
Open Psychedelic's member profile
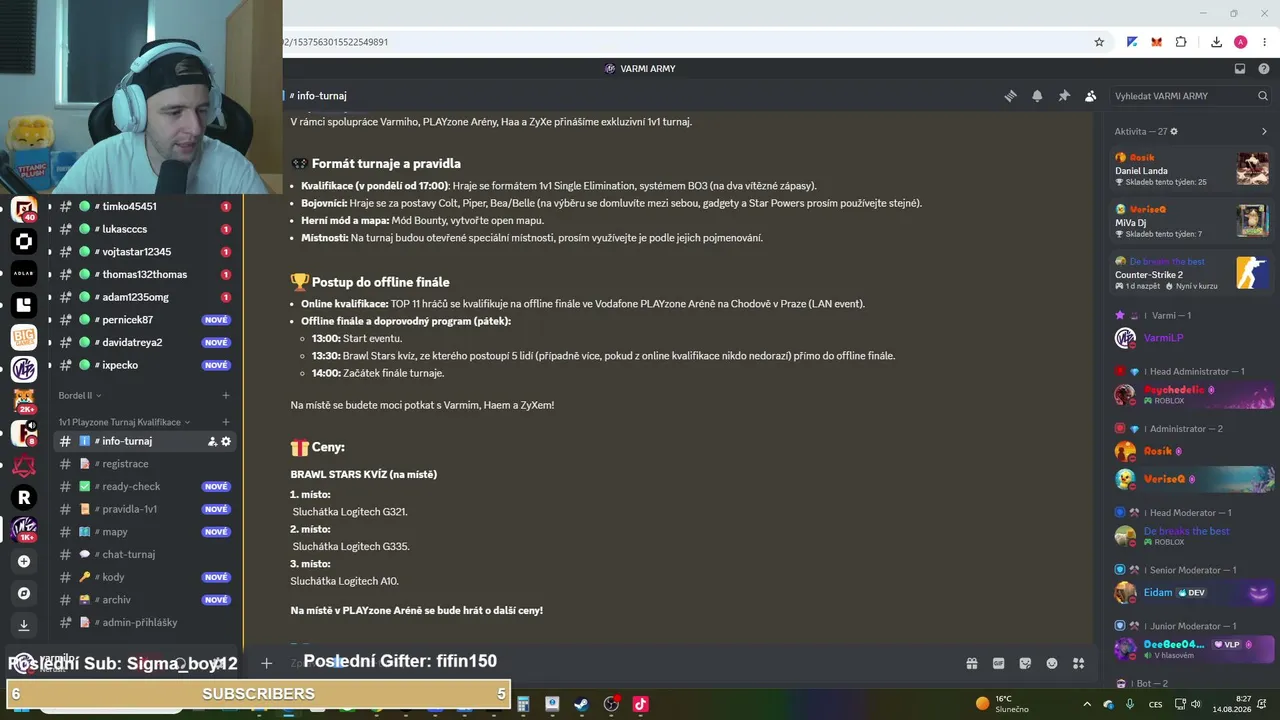pos(1194,394)
